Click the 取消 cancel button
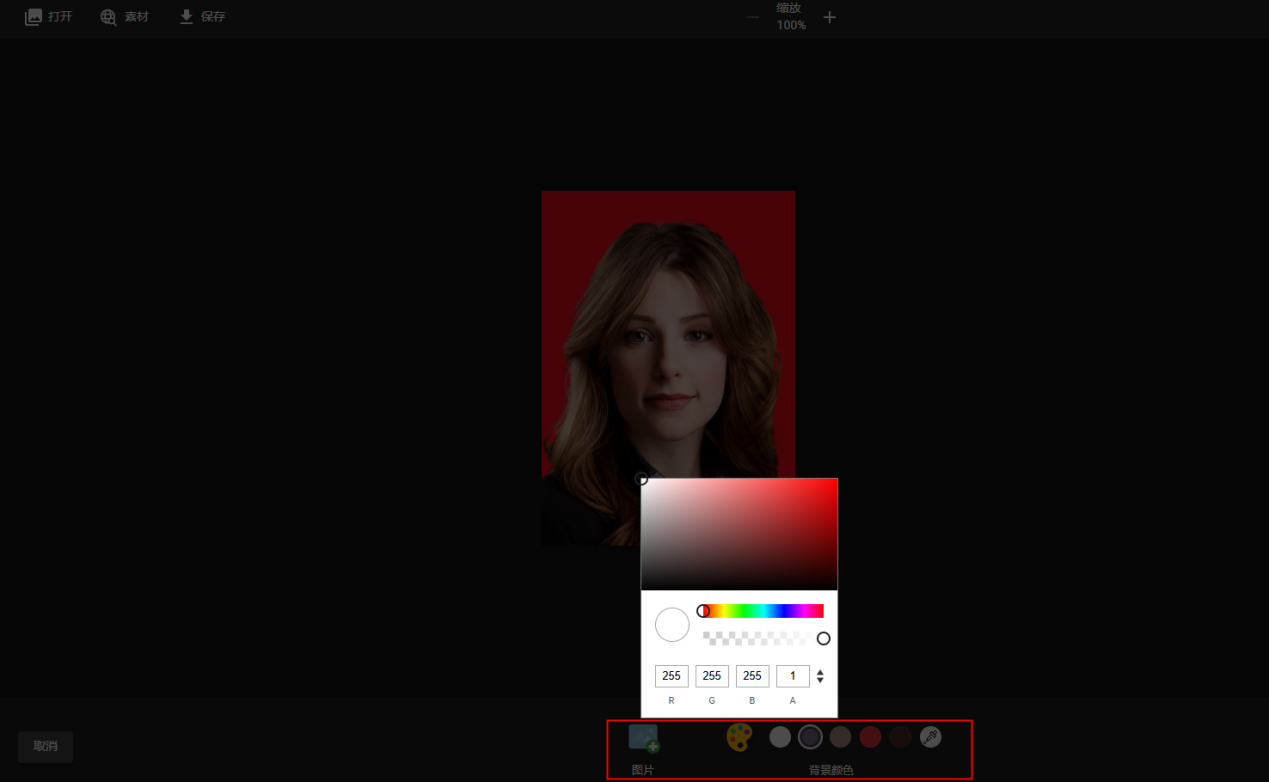Viewport: 1269px width, 782px height. pyautogui.click(x=46, y=746)
